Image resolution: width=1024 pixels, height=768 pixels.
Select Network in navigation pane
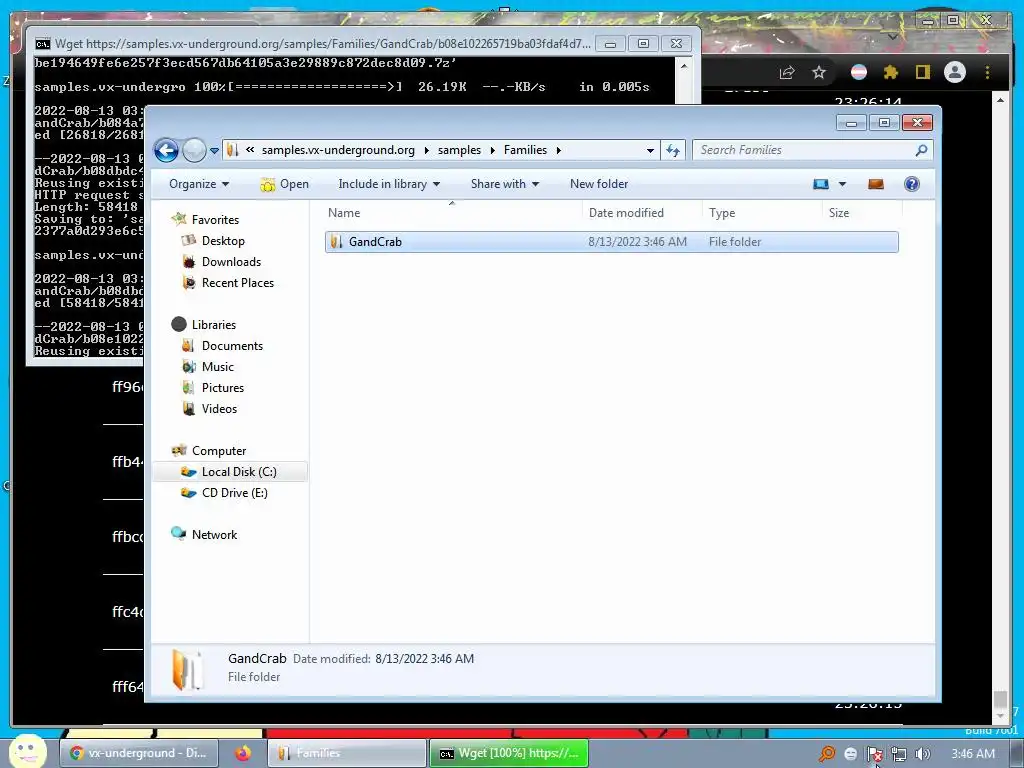coord(214,534)
